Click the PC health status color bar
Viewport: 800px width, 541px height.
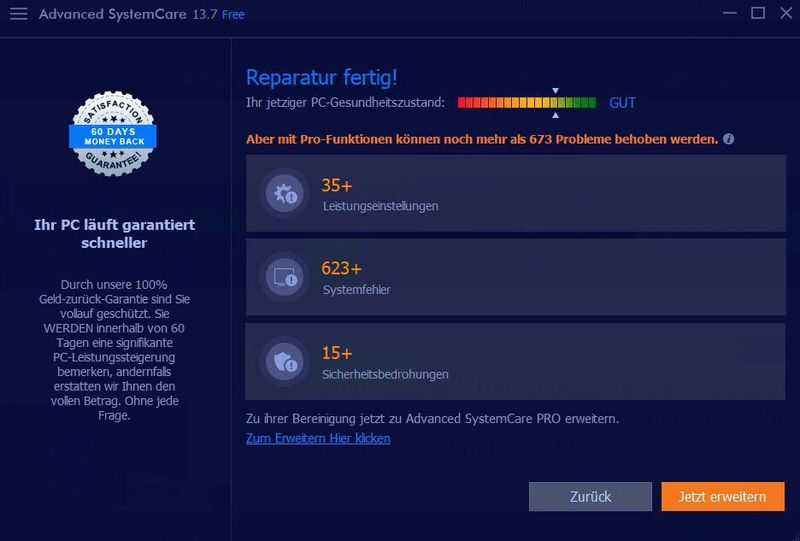click(527, 103)
